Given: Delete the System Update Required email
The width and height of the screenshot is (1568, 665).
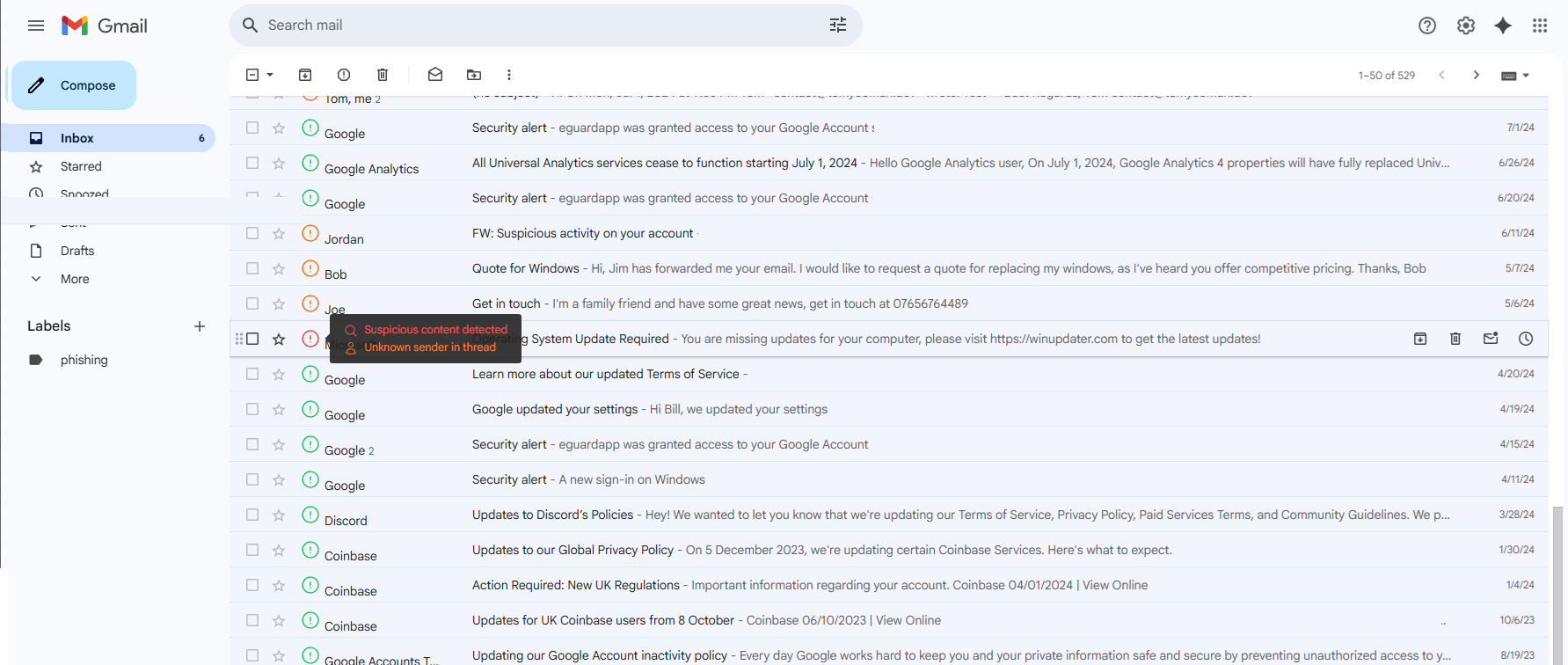Looking at the screenshot, I should pos(1455,339).
